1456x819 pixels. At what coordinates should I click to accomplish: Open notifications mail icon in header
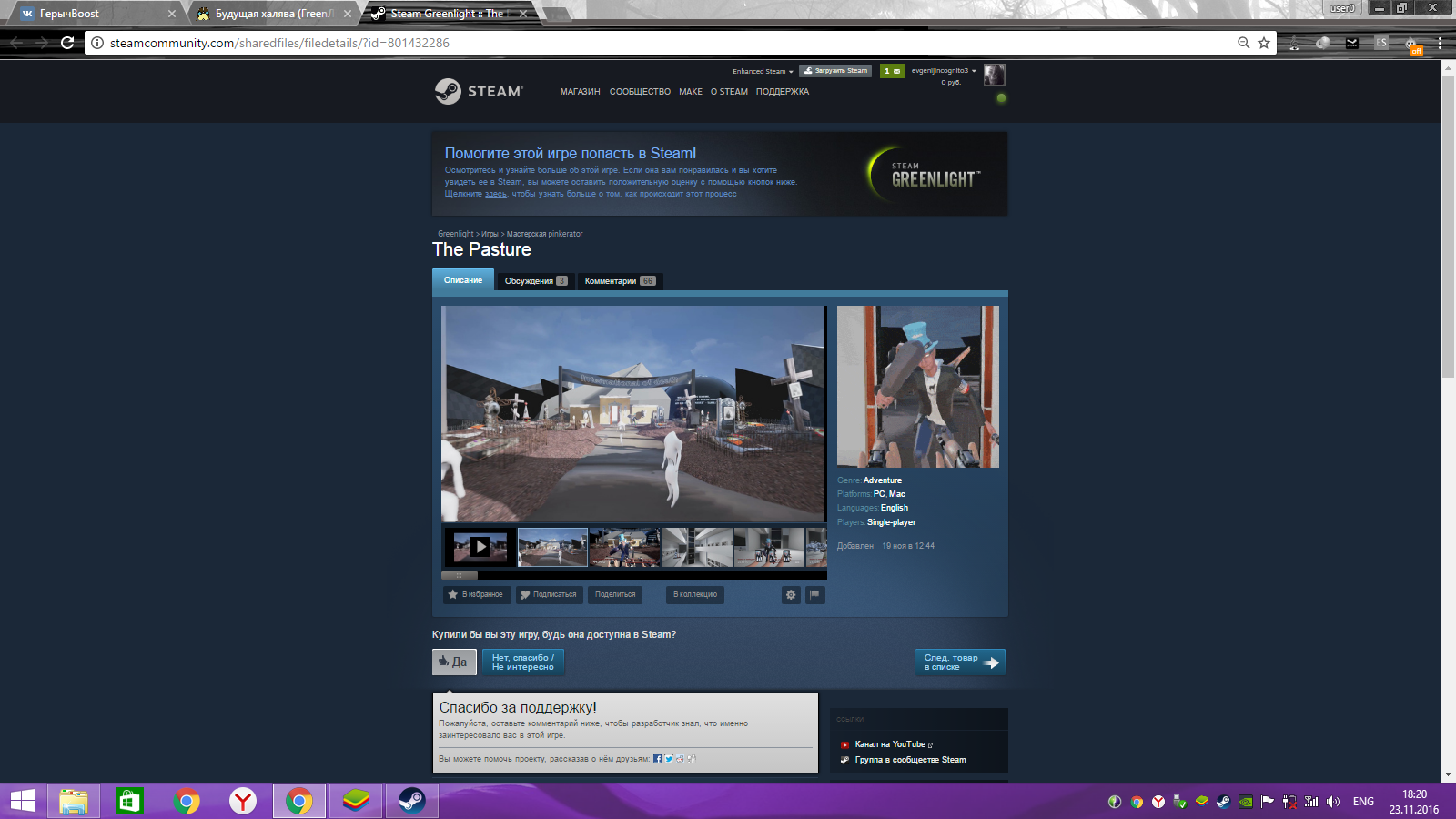(x=893, y=71)
